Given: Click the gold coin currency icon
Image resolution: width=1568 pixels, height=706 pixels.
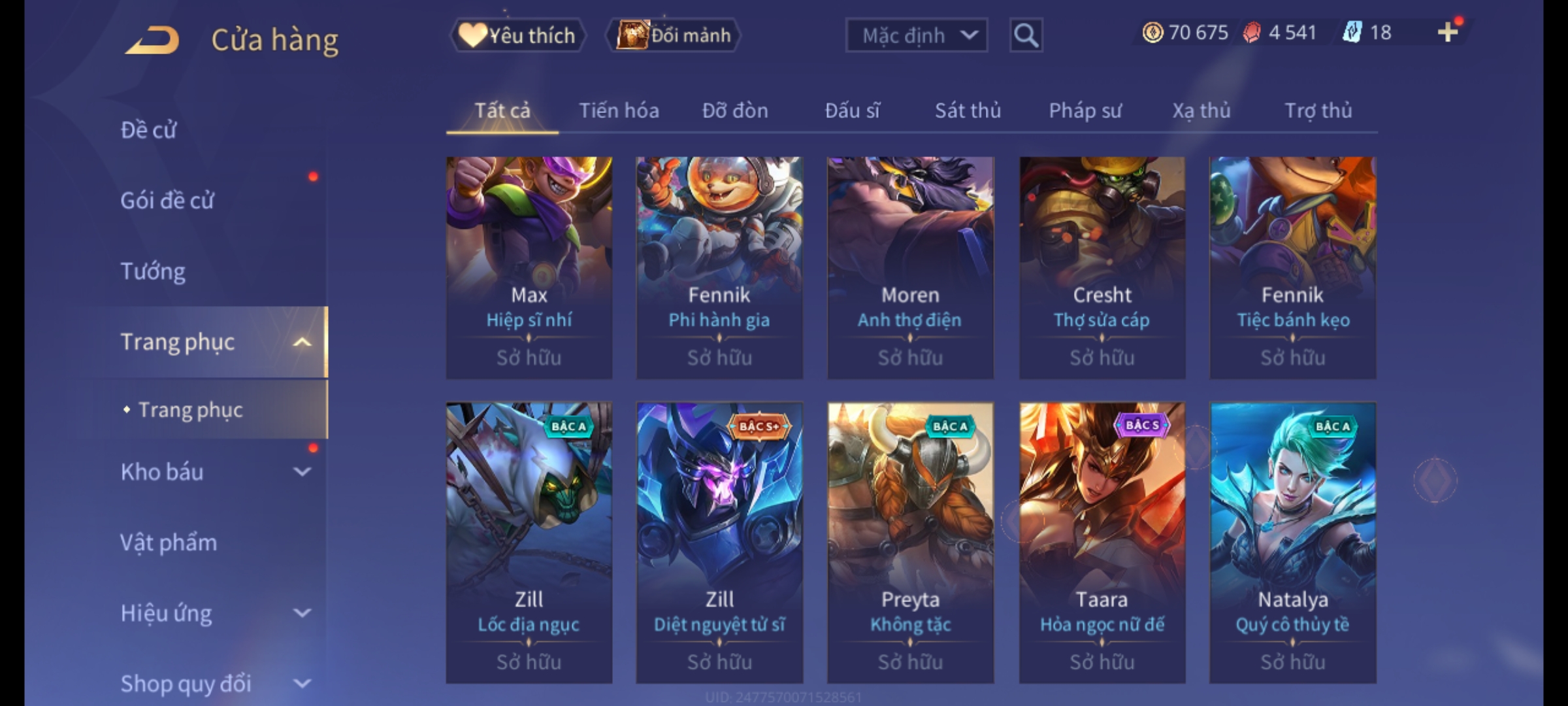Looking at the screenshot, I should (x=1152, y=33).
